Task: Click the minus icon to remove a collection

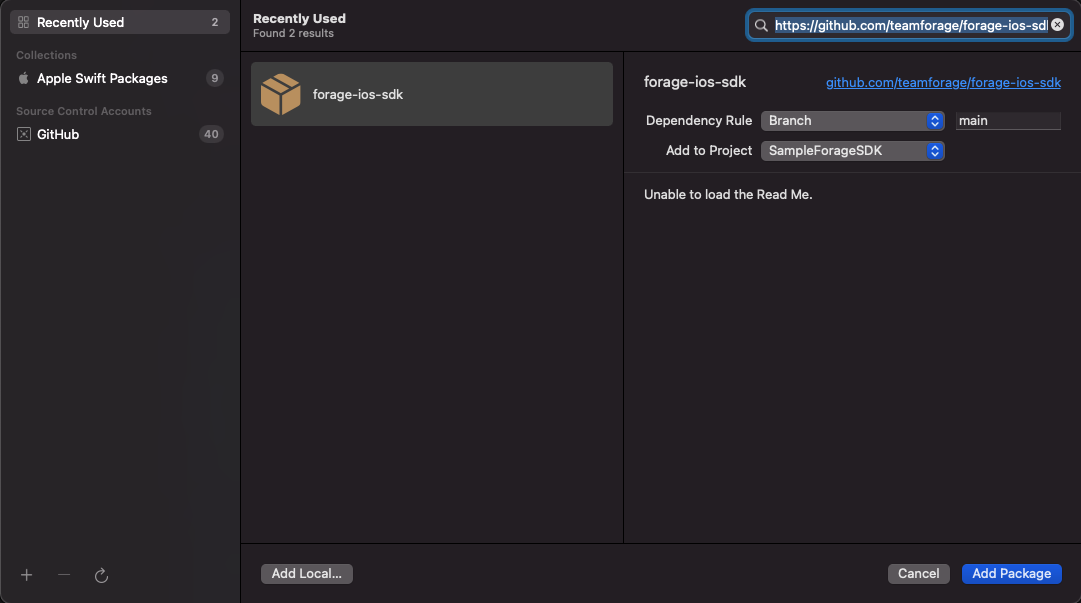Action: click(64, 575)
